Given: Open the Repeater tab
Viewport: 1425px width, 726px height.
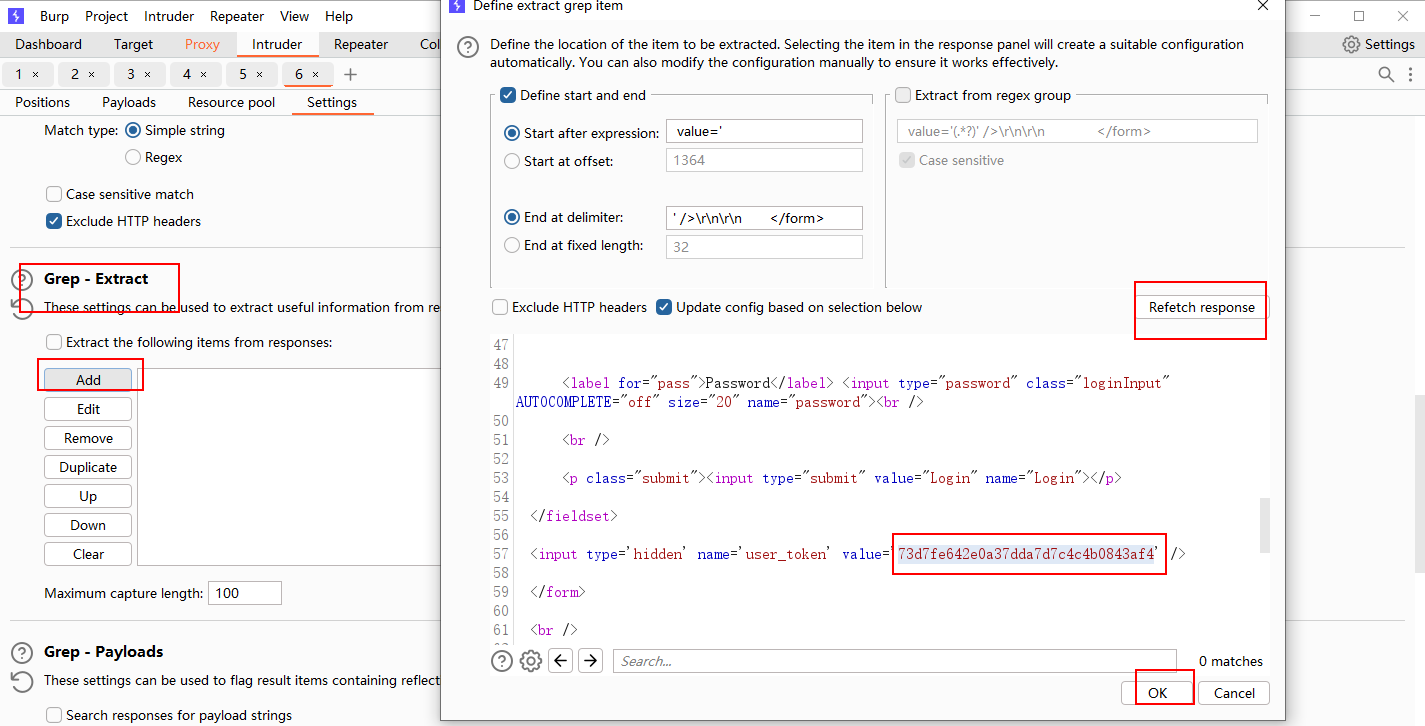Looking at the screenshot, I should pos(360,44).
